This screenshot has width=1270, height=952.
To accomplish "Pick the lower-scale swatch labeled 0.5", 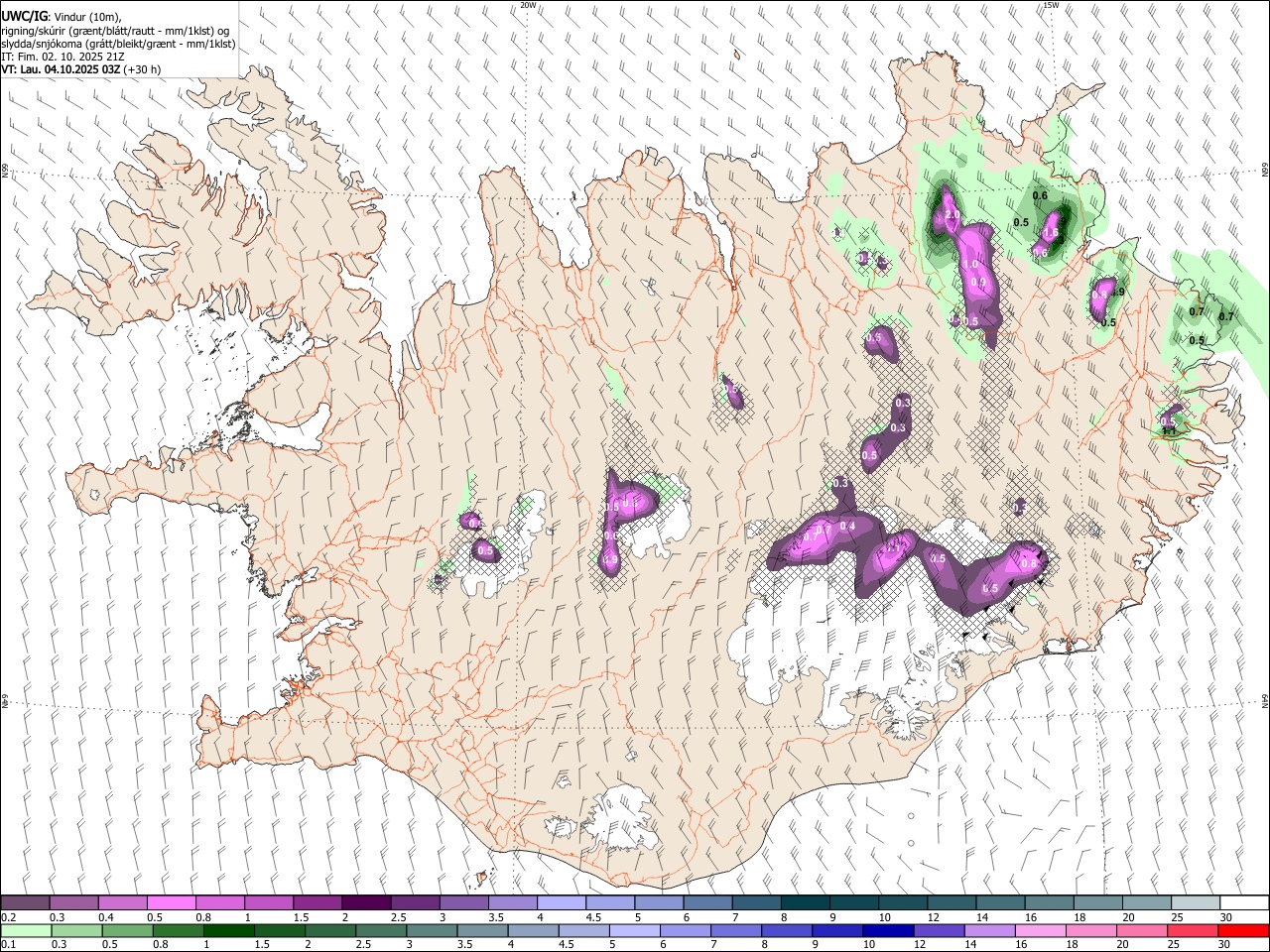I will (x=127, y=930).
